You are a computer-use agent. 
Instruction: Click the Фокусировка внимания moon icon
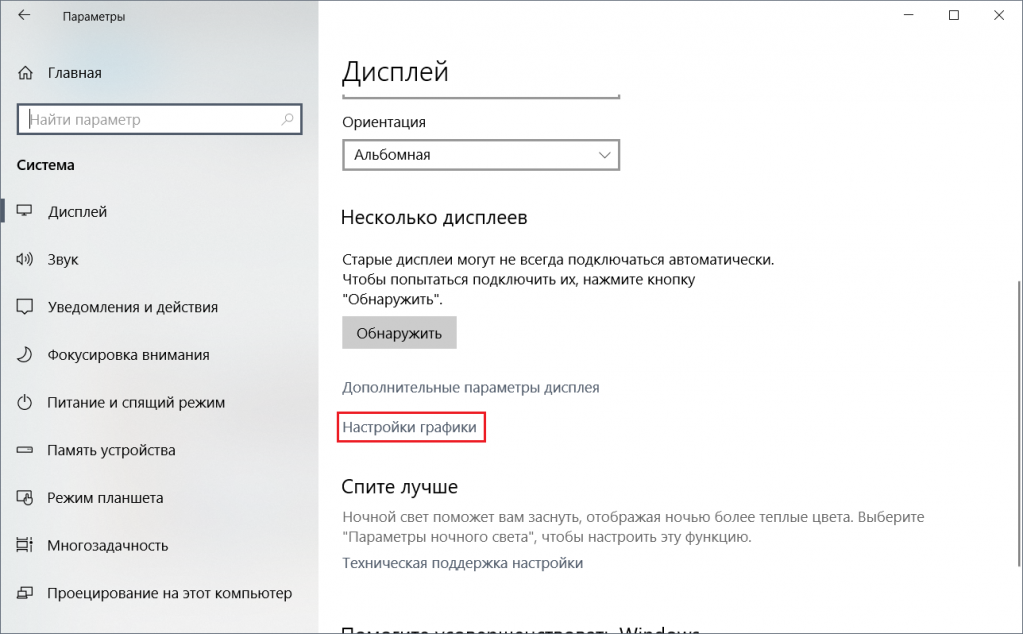(x=26, y=355)
